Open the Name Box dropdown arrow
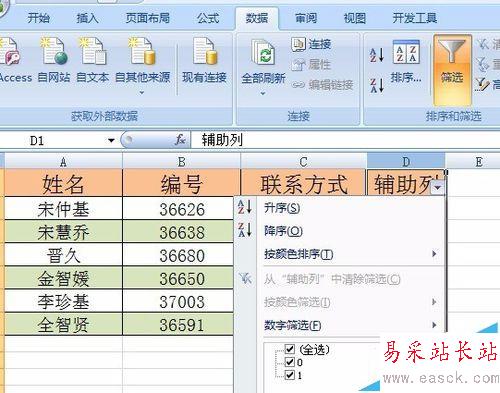Image resolution: width=500 pixels, height=393 pixels. (x=111, y=141)
